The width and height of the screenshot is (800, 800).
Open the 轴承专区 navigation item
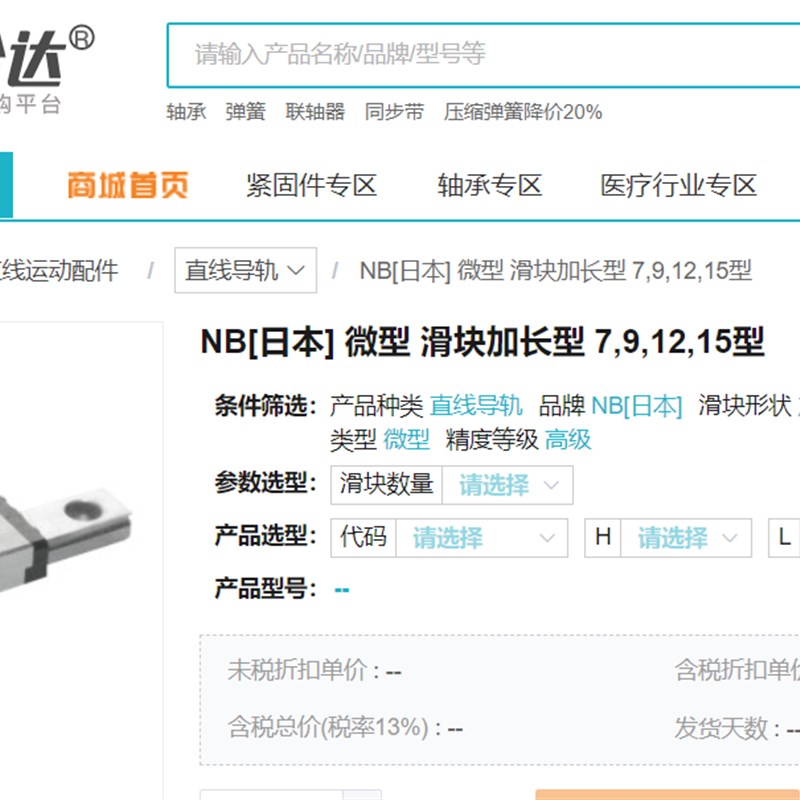[x=490, y=185]
